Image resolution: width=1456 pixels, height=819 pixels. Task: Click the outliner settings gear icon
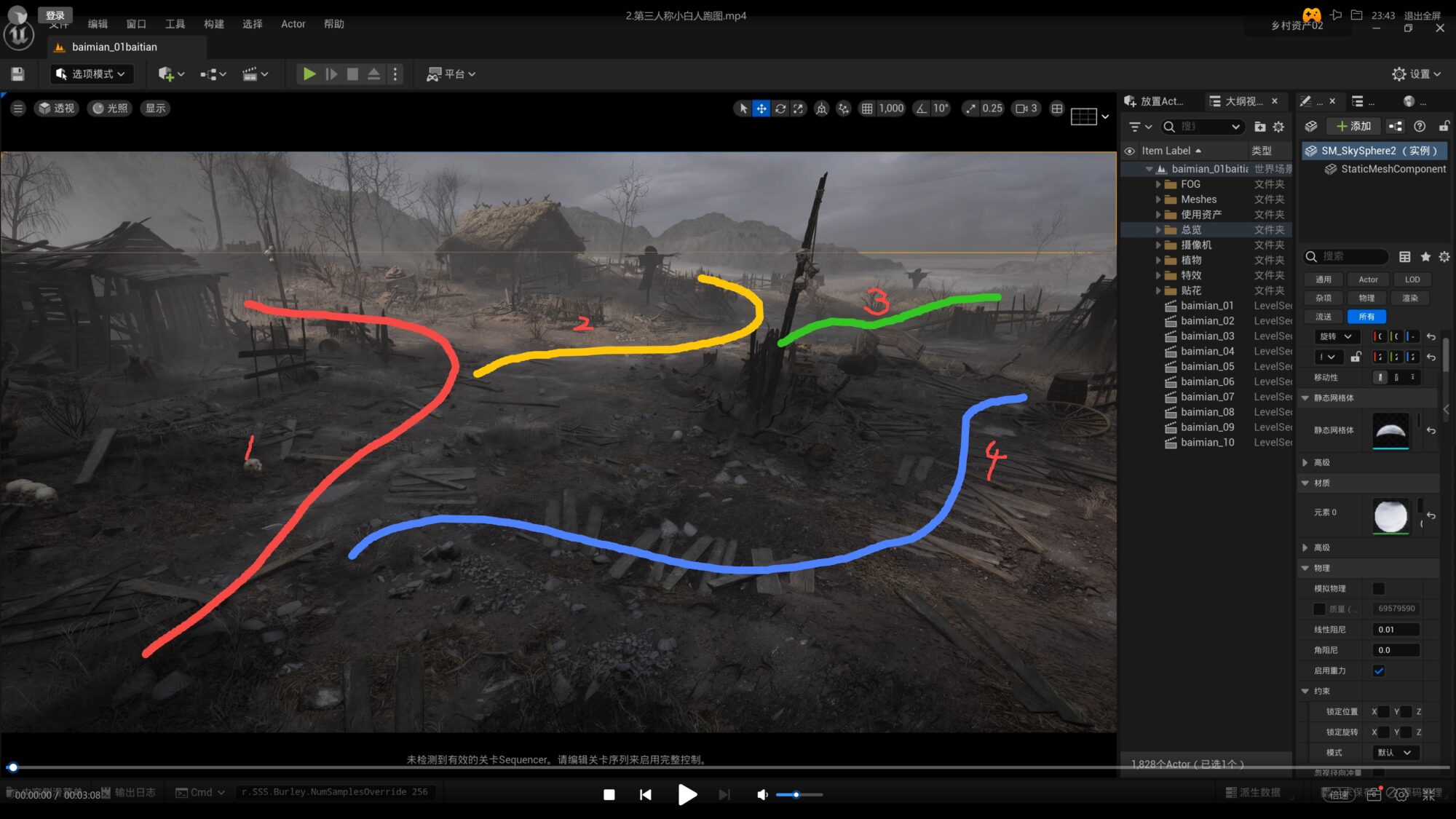coord(1278,127)
